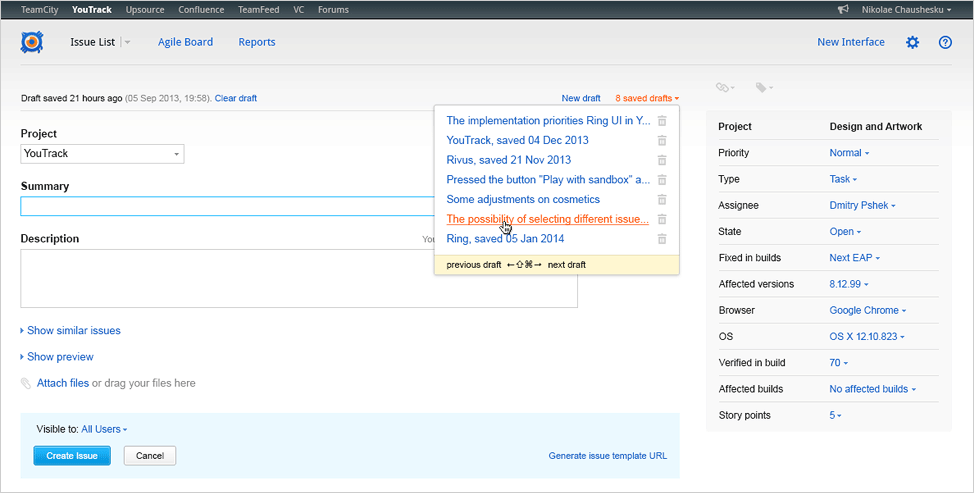Change OS X 12.10.823 dropdown

click(x=867, y=337)
